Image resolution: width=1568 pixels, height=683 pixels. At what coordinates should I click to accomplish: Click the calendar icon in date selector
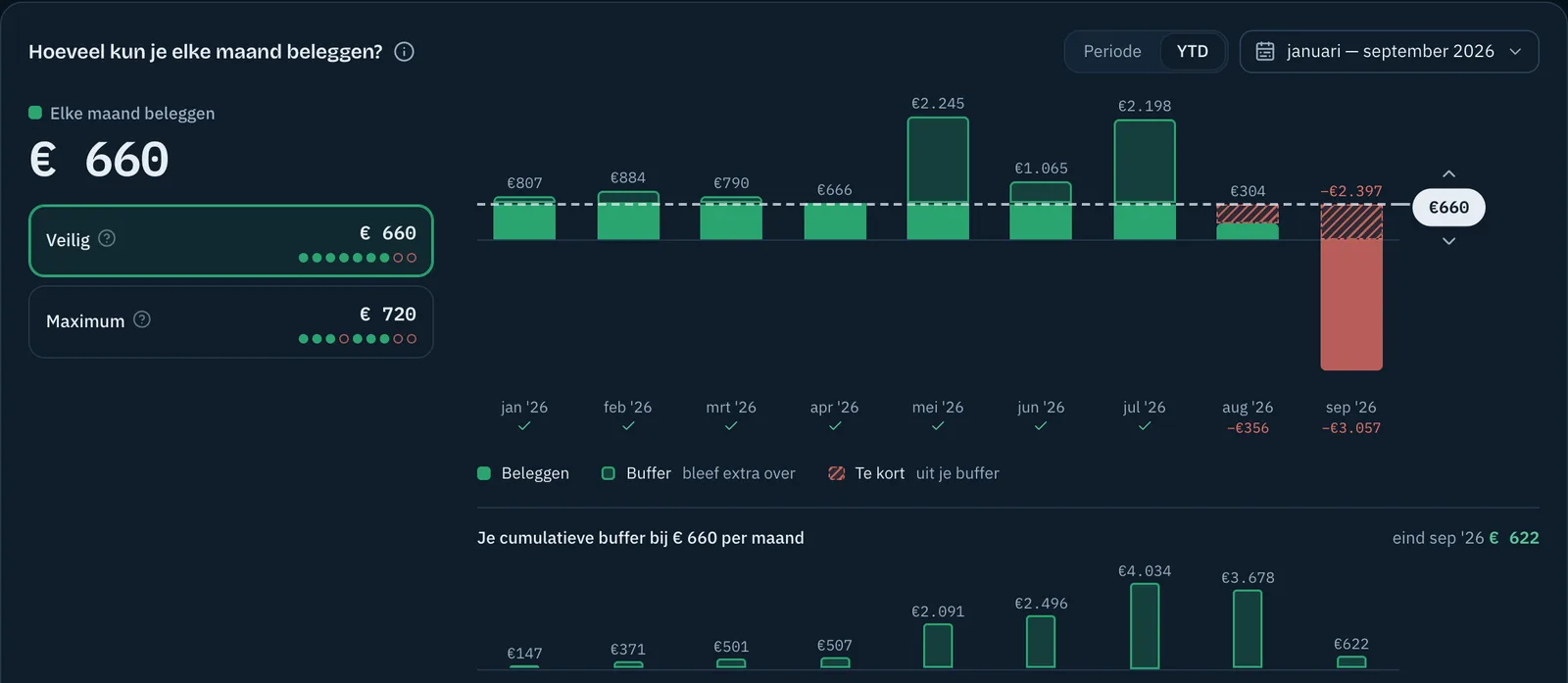tap(1265, 51)
